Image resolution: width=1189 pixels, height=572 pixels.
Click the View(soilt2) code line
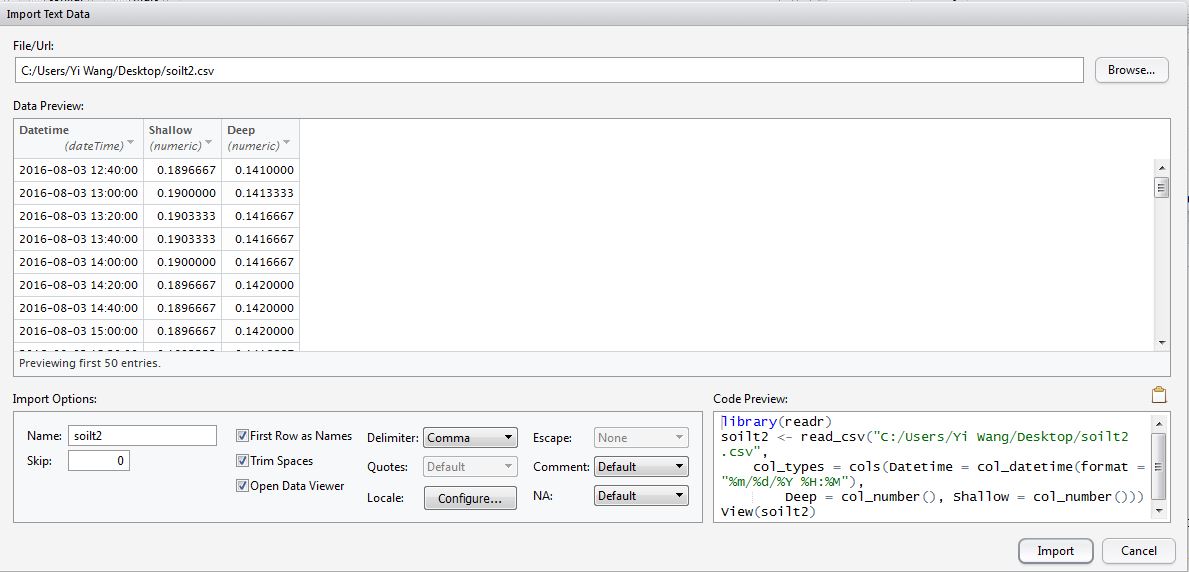click(x=768, y=512)
